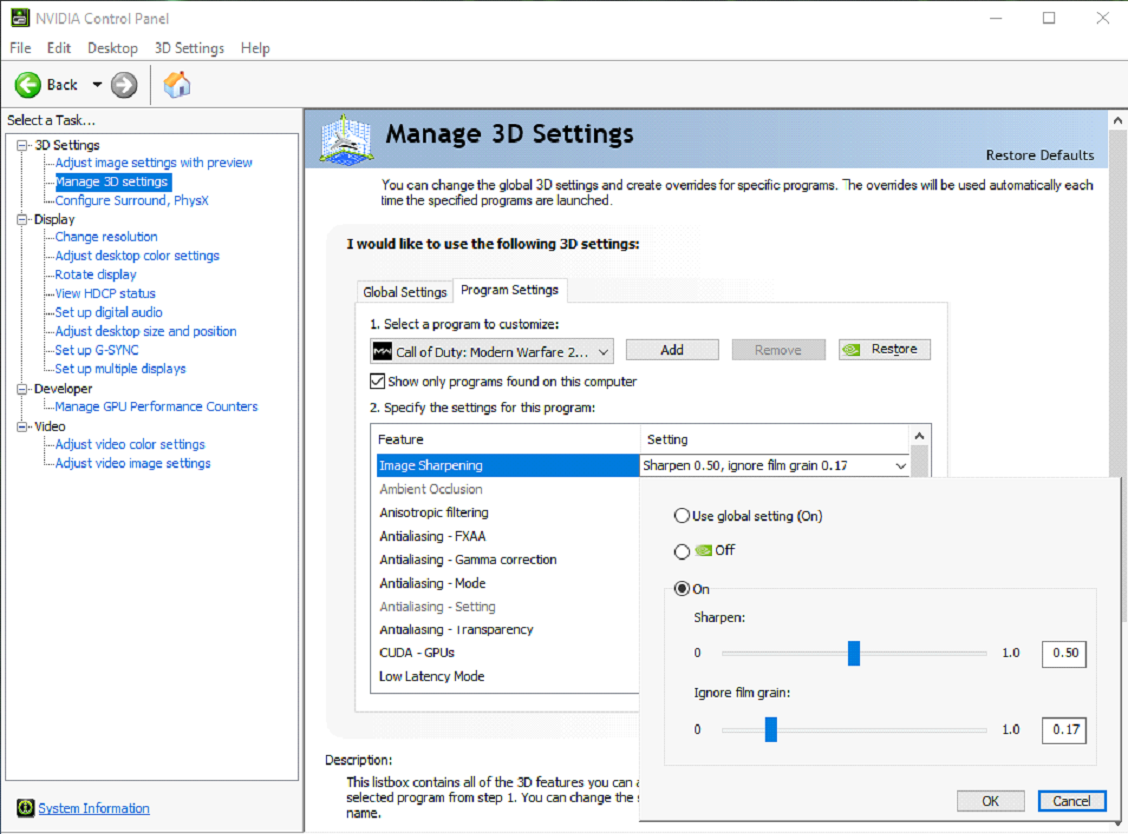Open Adjust video color settings
The height and width of the screenshot is (834, 1128).
(x=129, y=444)
